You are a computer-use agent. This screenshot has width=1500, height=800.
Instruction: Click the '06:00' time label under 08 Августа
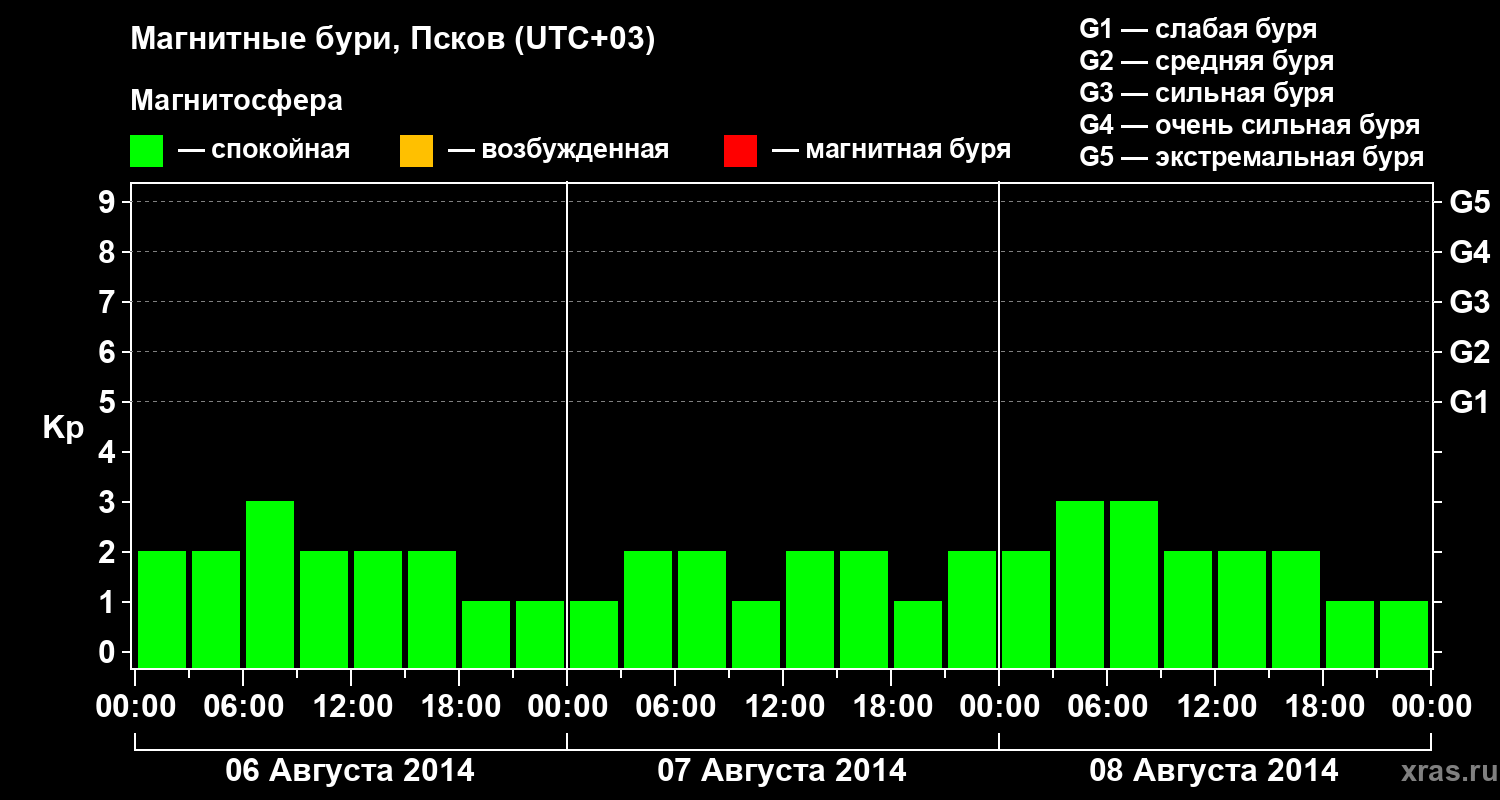click(1107, 707)
